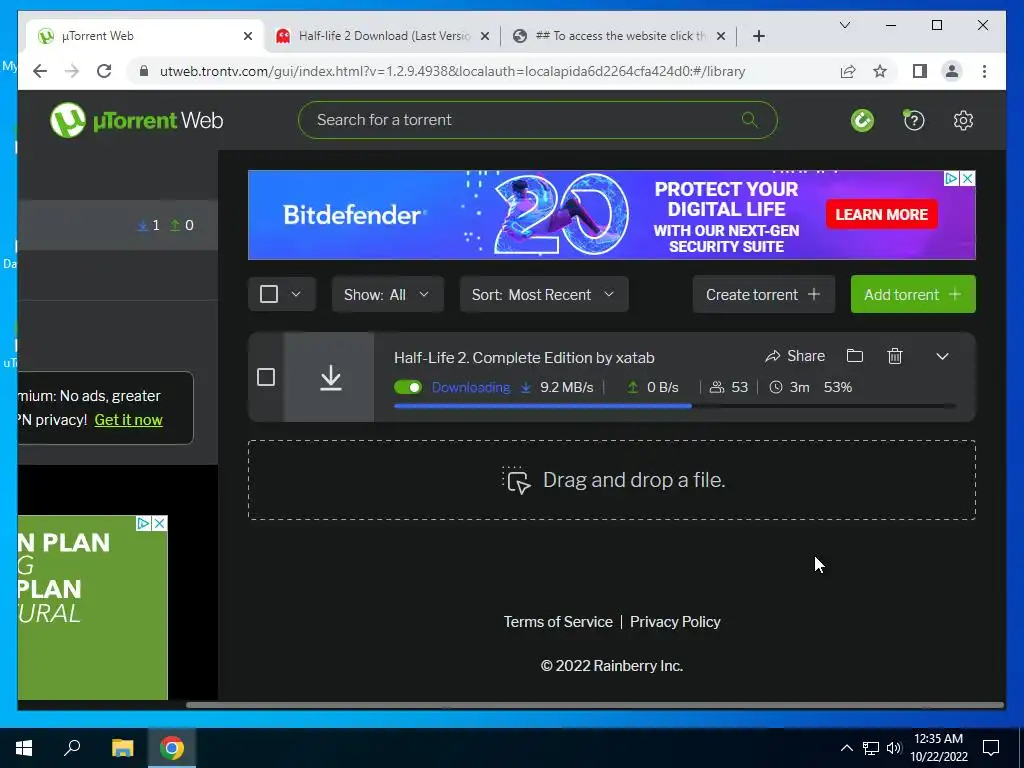Open the taskbar clock and date
The image size is (1024, 768).
pos(938,748)
